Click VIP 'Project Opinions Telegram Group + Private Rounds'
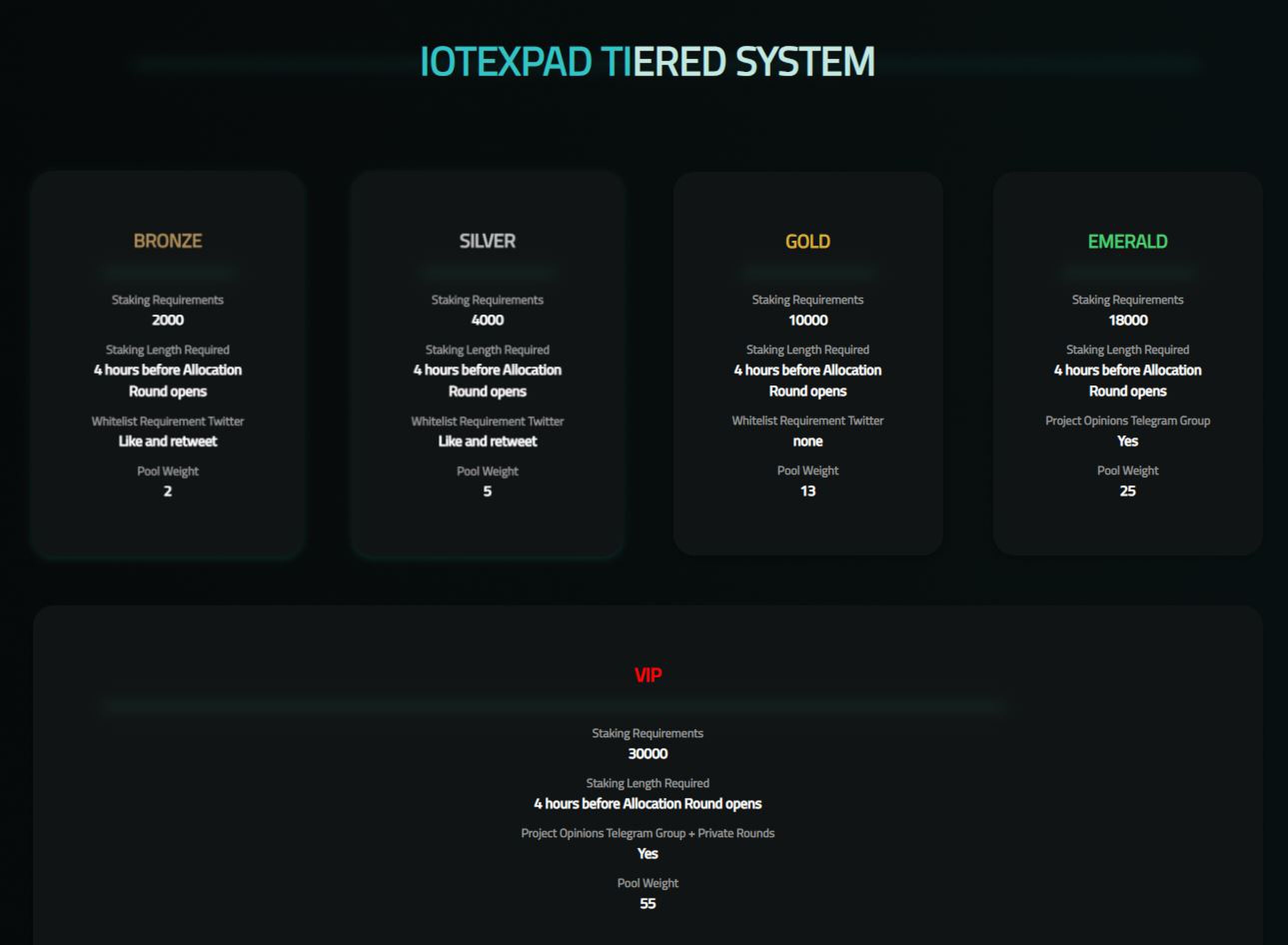The image size is (1288, 945). [x=647, y=833]
